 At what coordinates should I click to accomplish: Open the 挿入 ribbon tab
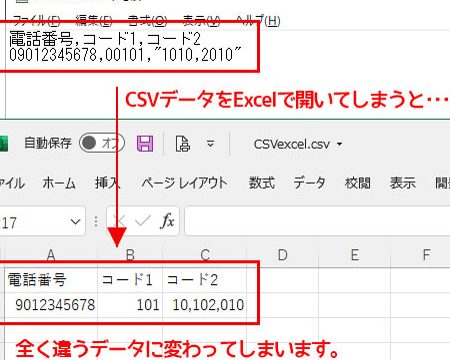click(x=107, y=183)
